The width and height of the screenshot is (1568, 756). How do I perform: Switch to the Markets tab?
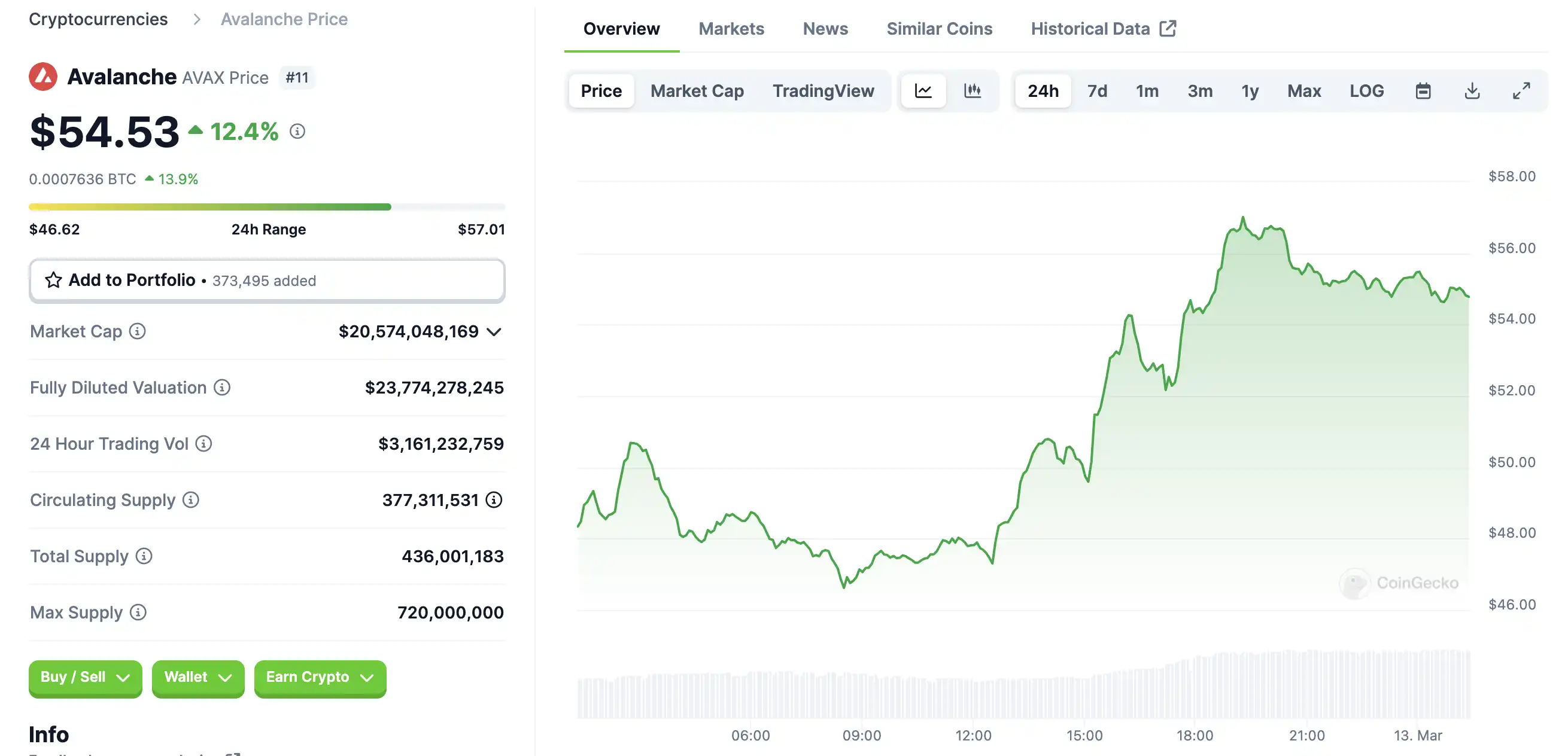click(x=731, y=29)
